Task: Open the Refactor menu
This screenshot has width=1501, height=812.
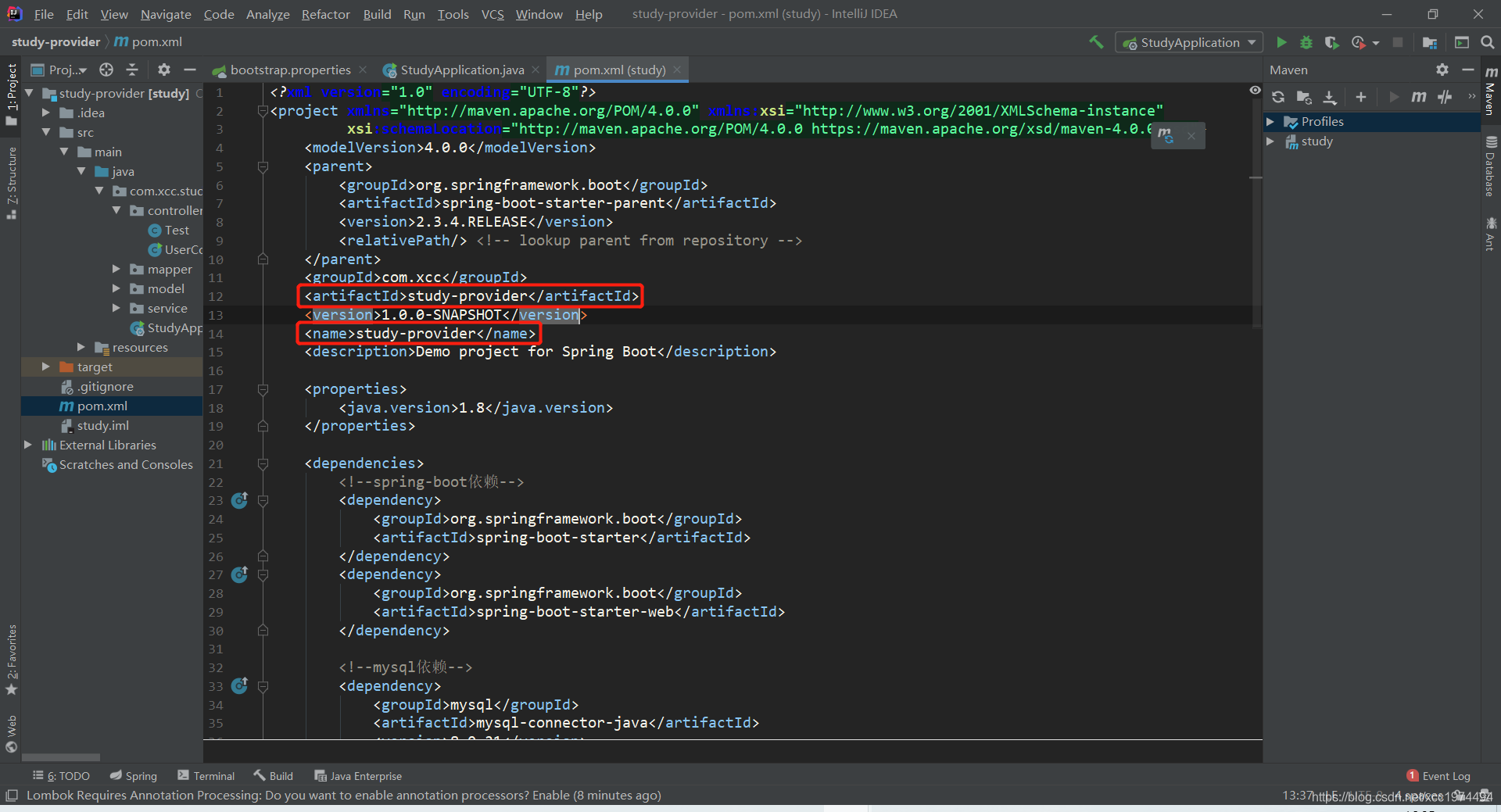Action: (325, 14)
